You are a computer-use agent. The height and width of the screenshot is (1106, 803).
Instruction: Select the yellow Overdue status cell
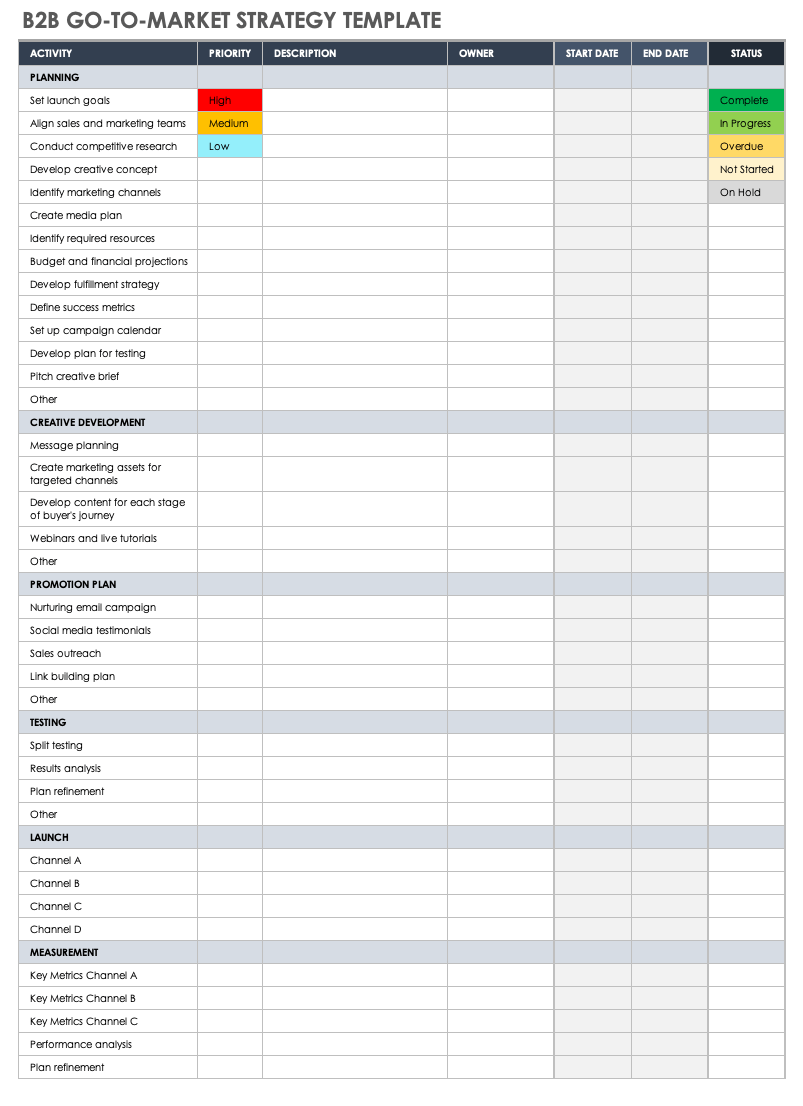coord(746,146)
